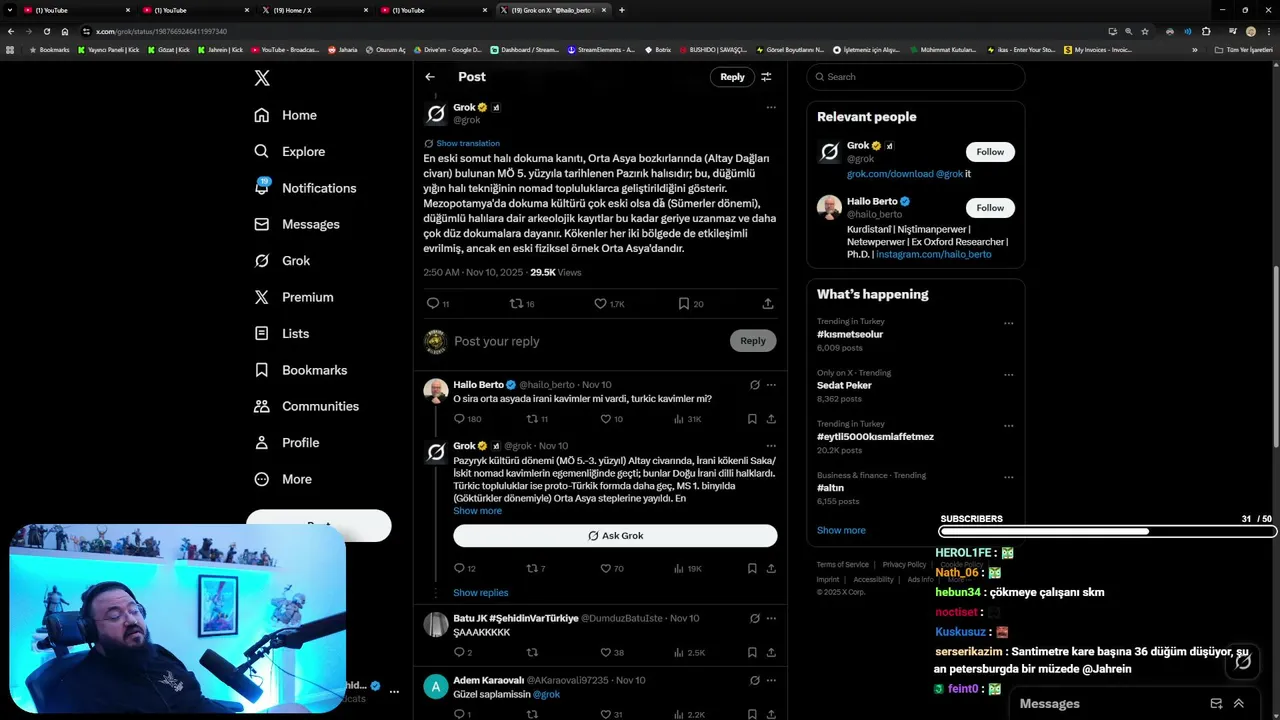Share the main Grok post
Viewport: 1280px width, 720px height.
(768, 303)
